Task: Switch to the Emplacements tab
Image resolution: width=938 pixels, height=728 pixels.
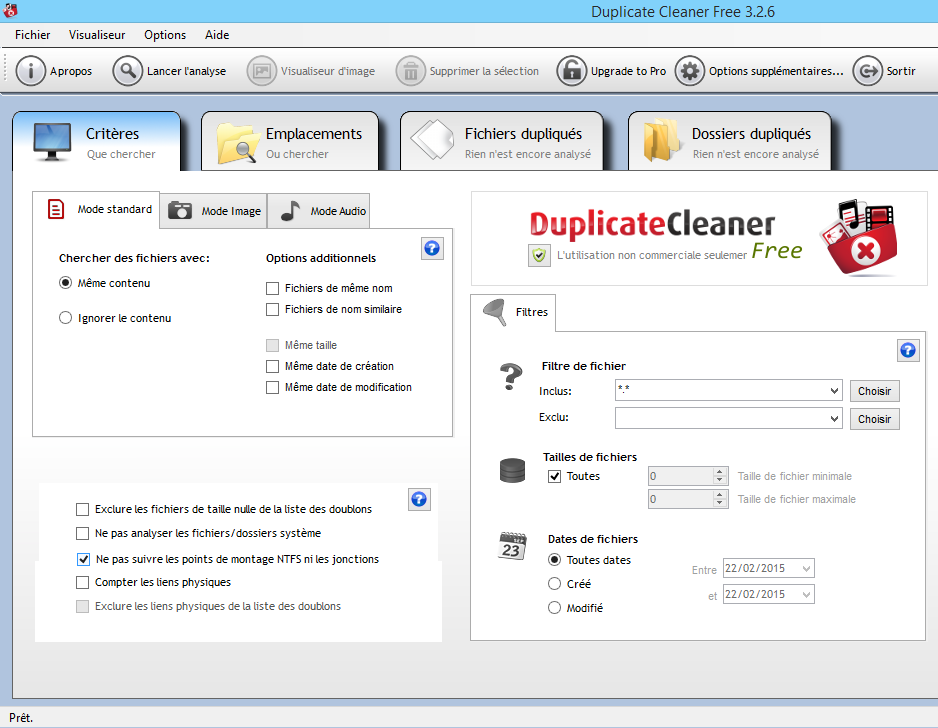Action: coord(290,141)
